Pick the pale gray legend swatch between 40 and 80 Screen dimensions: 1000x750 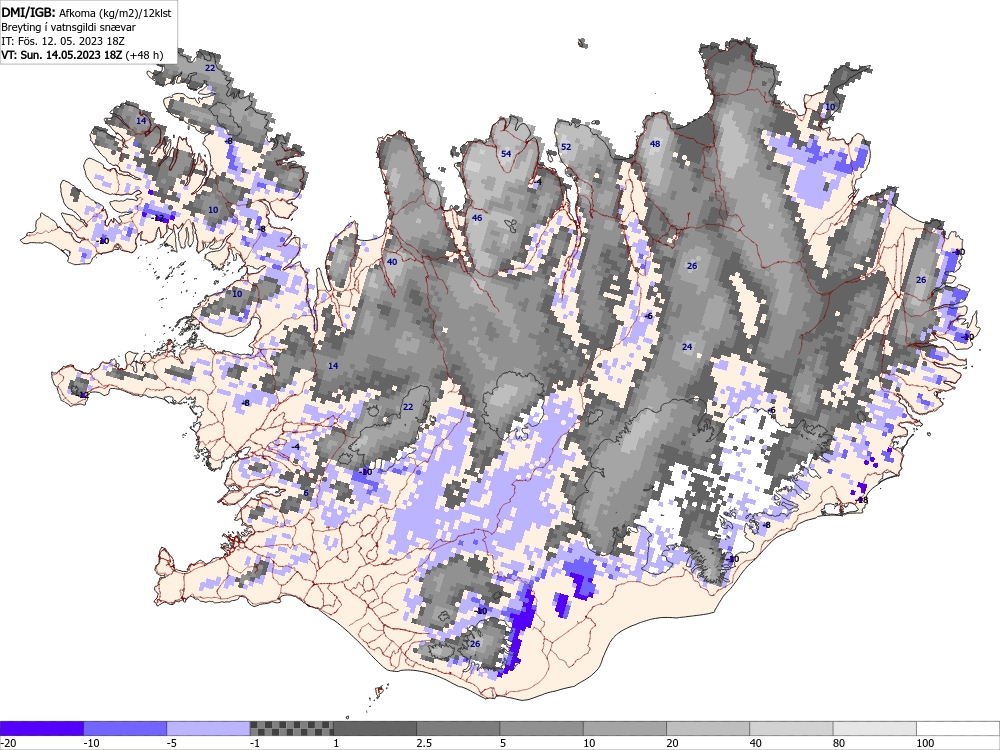click(x=791, y=728)
